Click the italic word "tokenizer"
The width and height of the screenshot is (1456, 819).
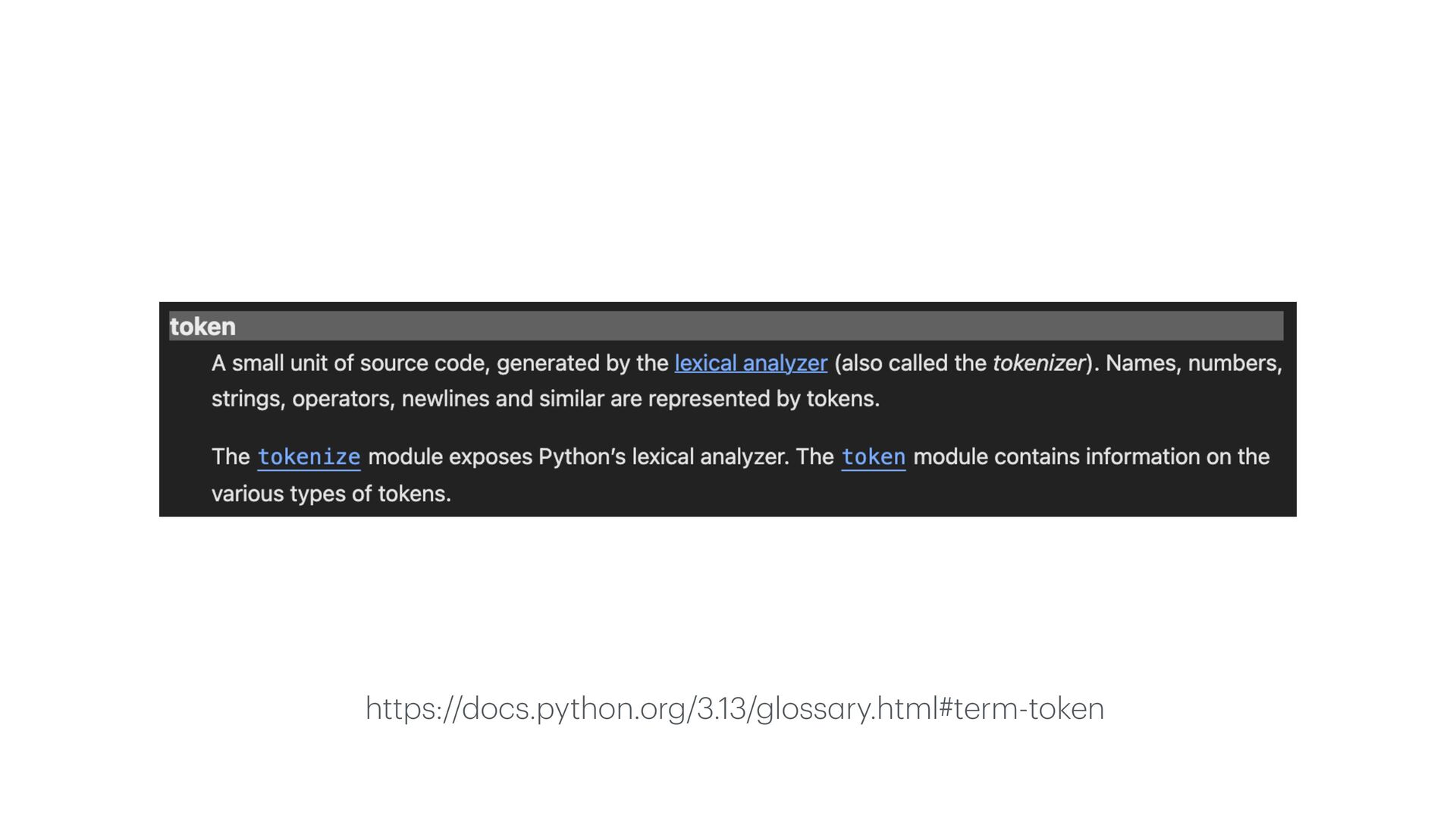pos(1039,363)
